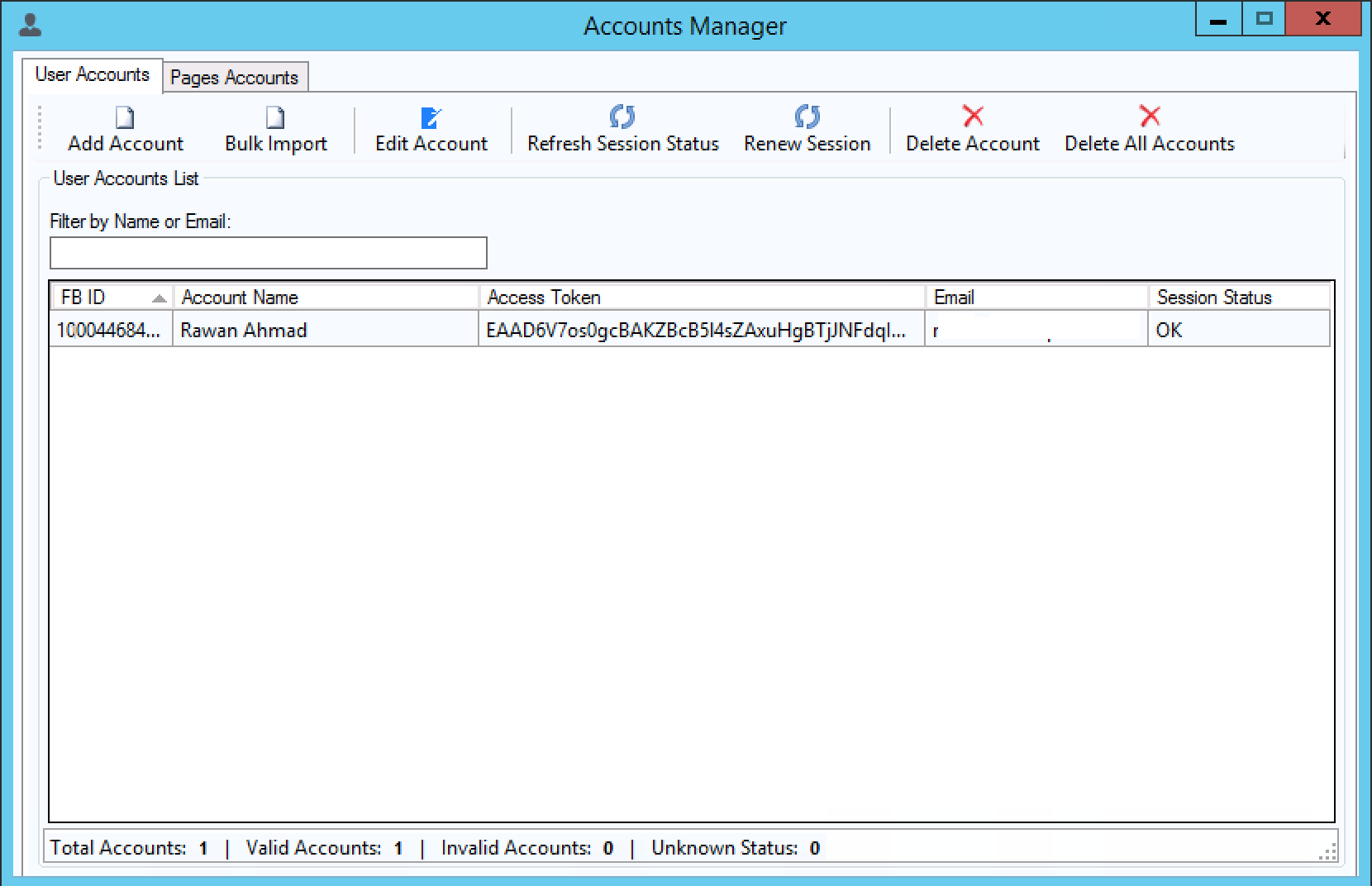Switch to the Pages Accounts tab
Image resolution: width=1372 pixels, height=886 pixels.
tap(234, 77)
